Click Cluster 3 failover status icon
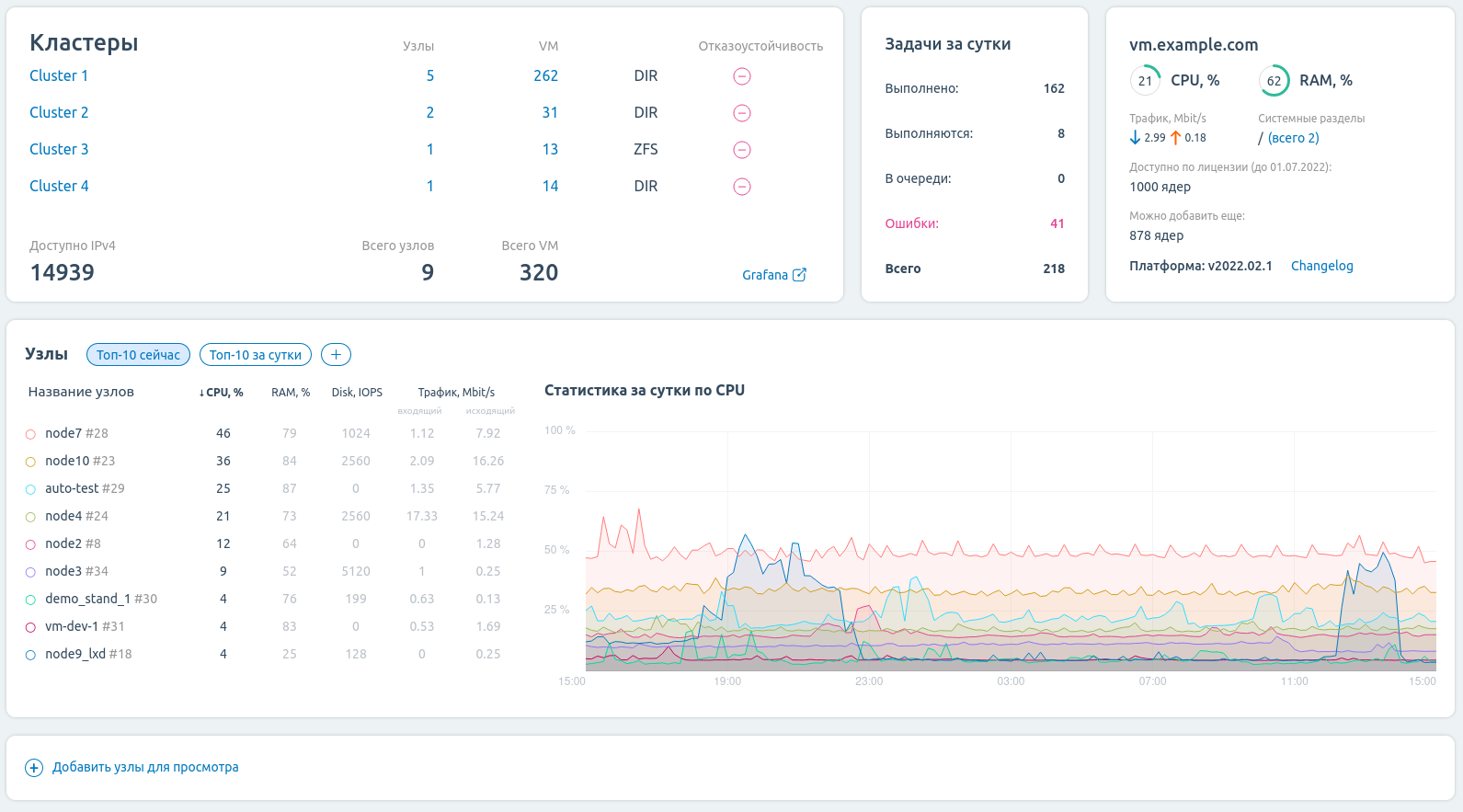Screen dimensions: 1463x812 point(742,150)
